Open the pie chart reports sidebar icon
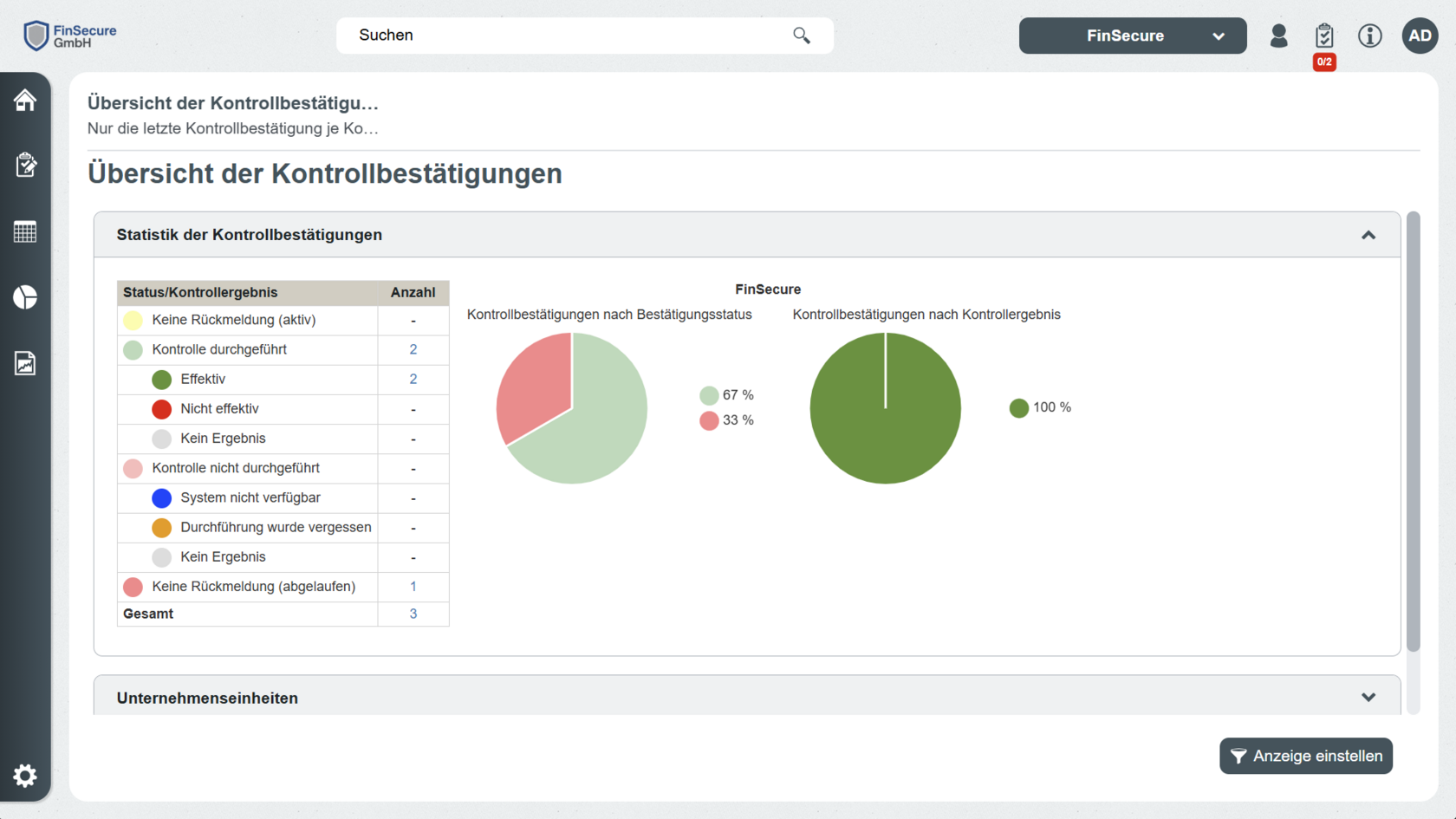Viewport: 1456px width, 819px height. (25, 297)
